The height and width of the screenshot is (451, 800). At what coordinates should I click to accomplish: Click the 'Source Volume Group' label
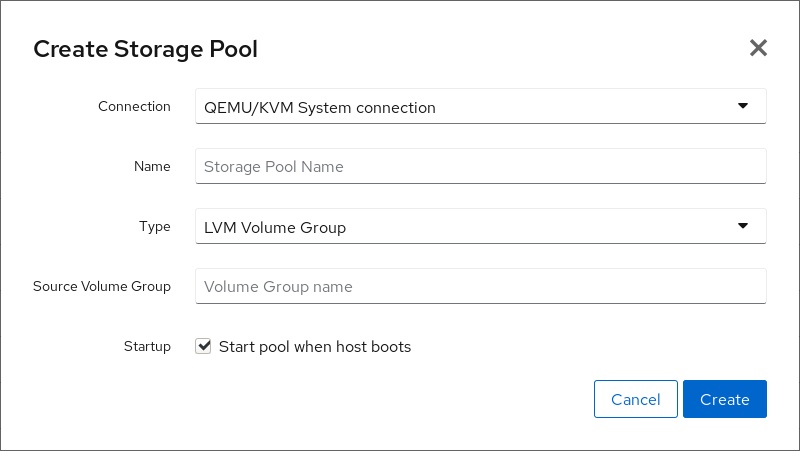pyautogui.click(x=102, y=286)
